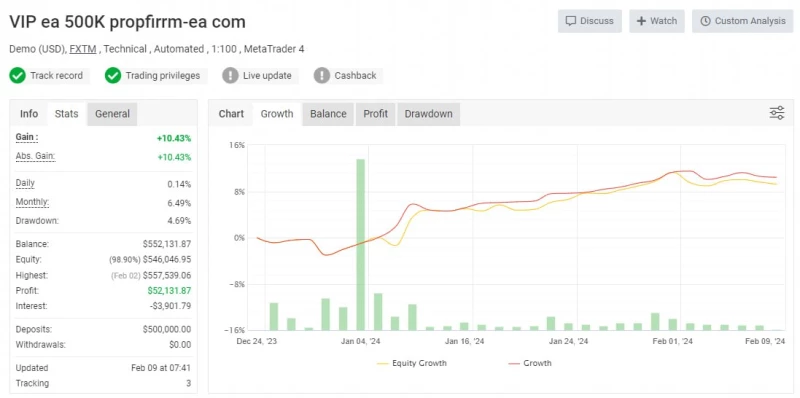The image size is (800, 398).
Task: Click the Cashback exclamation icon
Action: [x=321, y=76]
